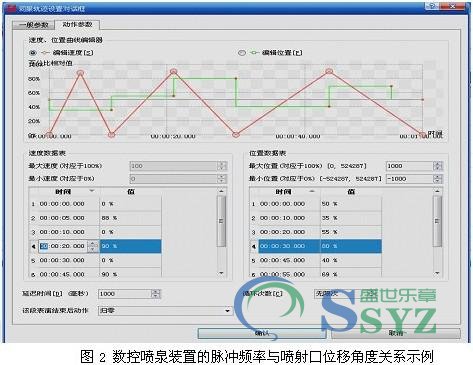Click the stepper on speed row 4 time
473x365 pixels.
click(92, 246)
